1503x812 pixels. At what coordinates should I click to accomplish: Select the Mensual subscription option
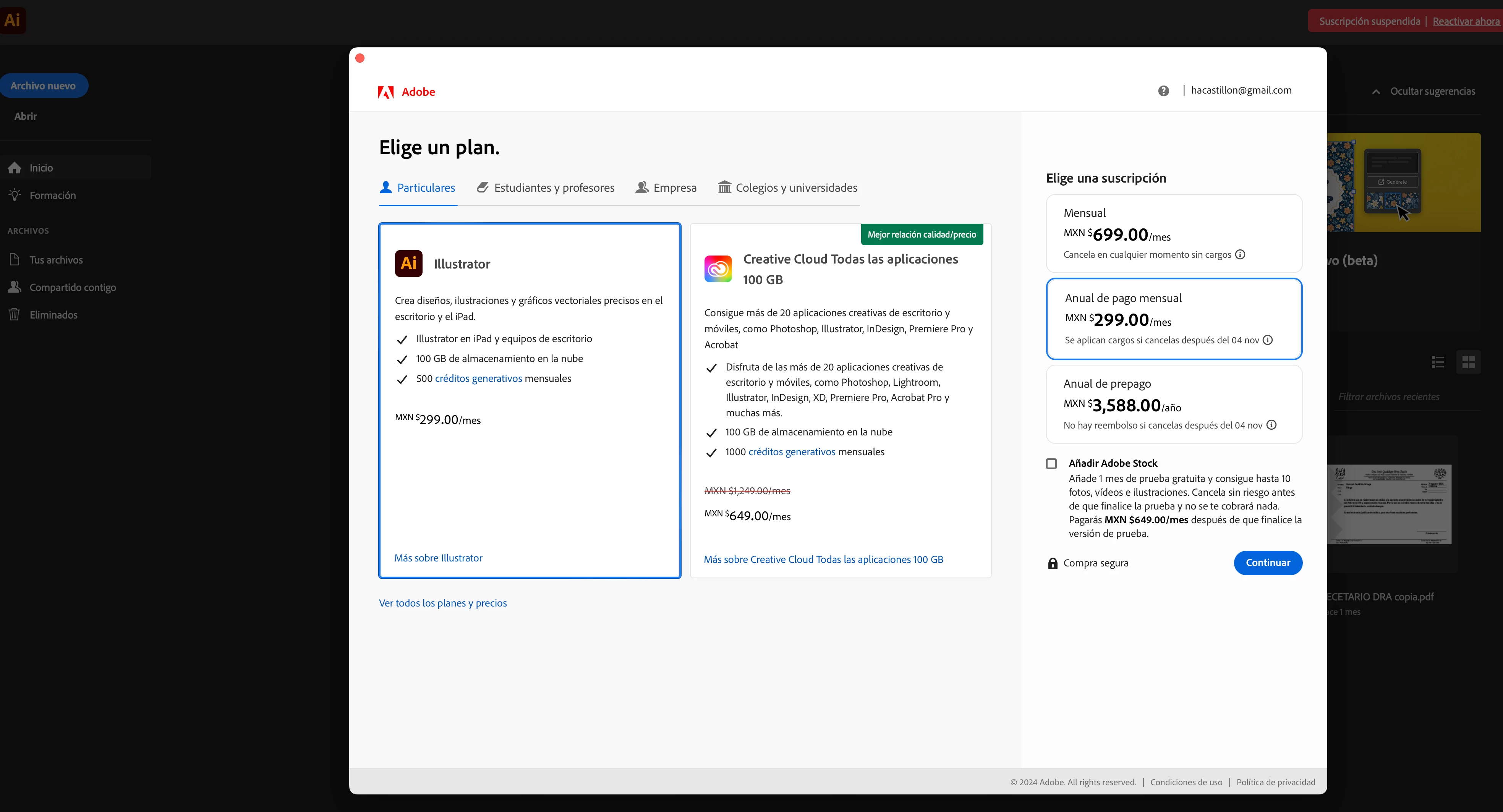pos(1173,233)
